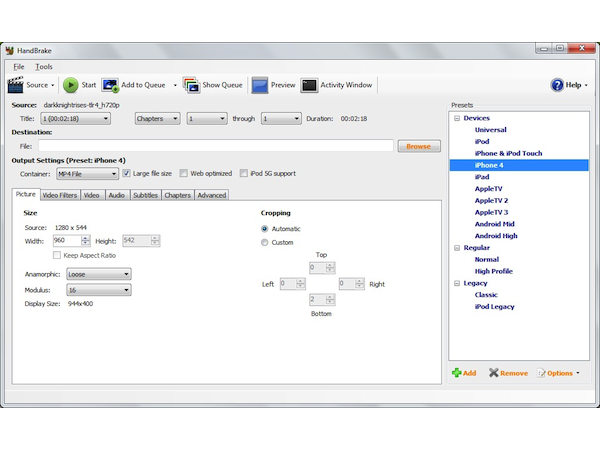Select the iPad preset
This screenshot has width=600, height=450.
point(482,177)
